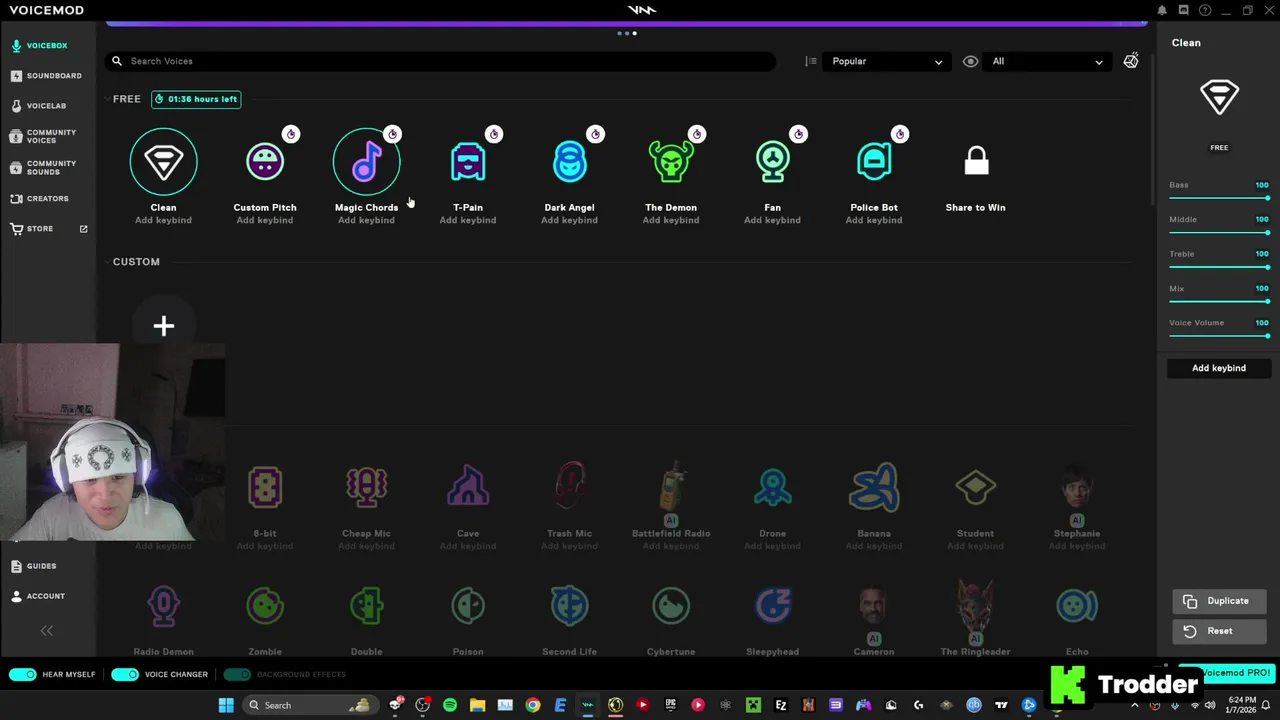Collapse the CUSTOM voices section
This screenshot has height=720, width=1280.
tap(106, 262)
